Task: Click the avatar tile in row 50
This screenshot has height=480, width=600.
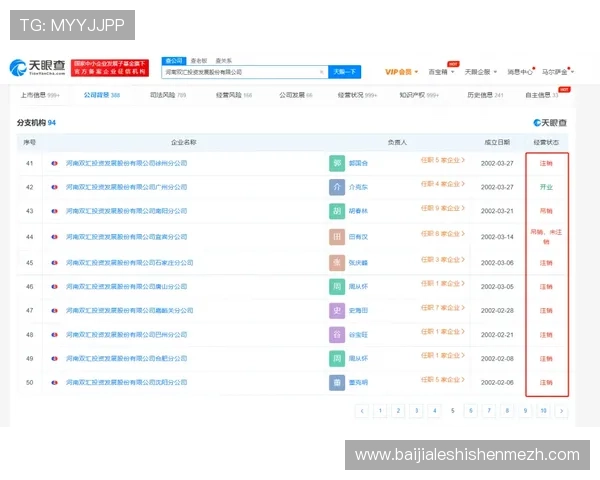Action: click(337, 382)
